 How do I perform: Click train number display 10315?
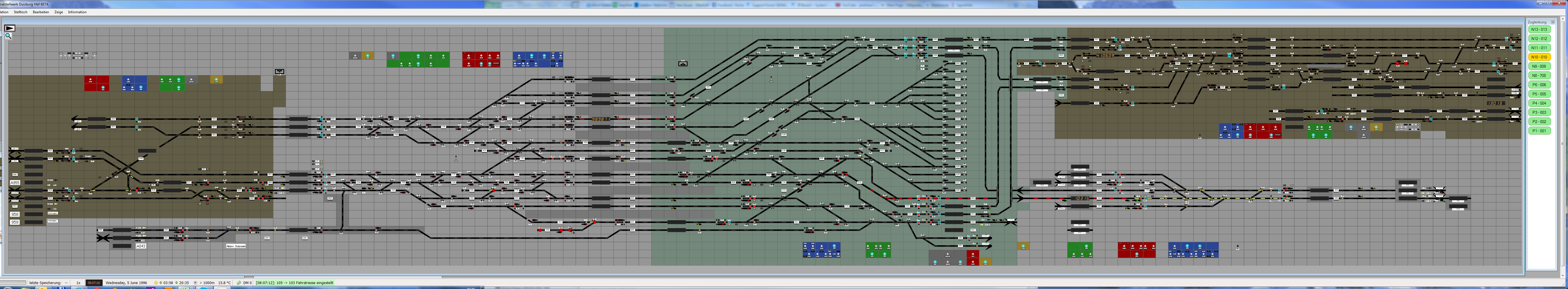(x=1081, y=198)
